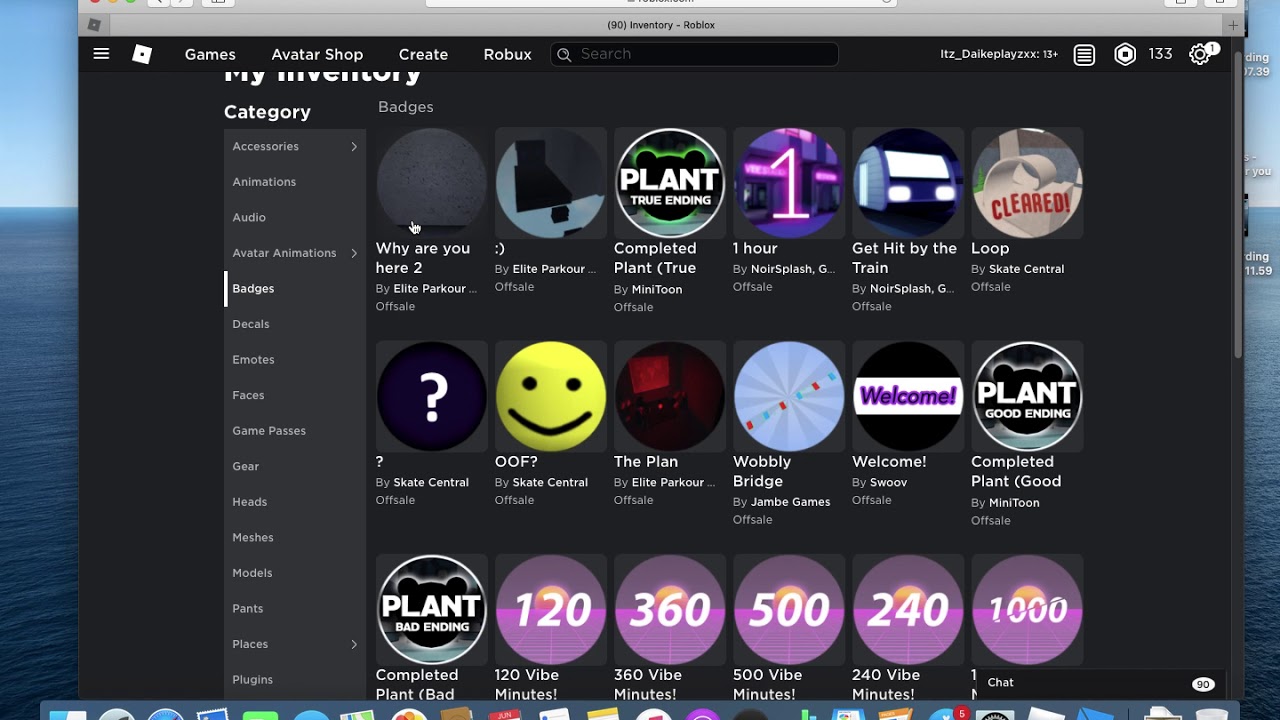Click MiniToon creator under True Ending badge

click(657, 289)
